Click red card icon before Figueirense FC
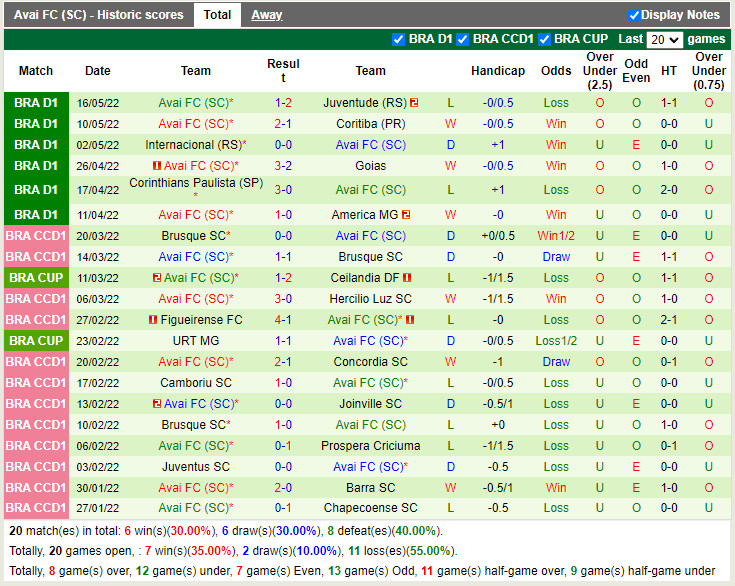 [x=153, y=320]
